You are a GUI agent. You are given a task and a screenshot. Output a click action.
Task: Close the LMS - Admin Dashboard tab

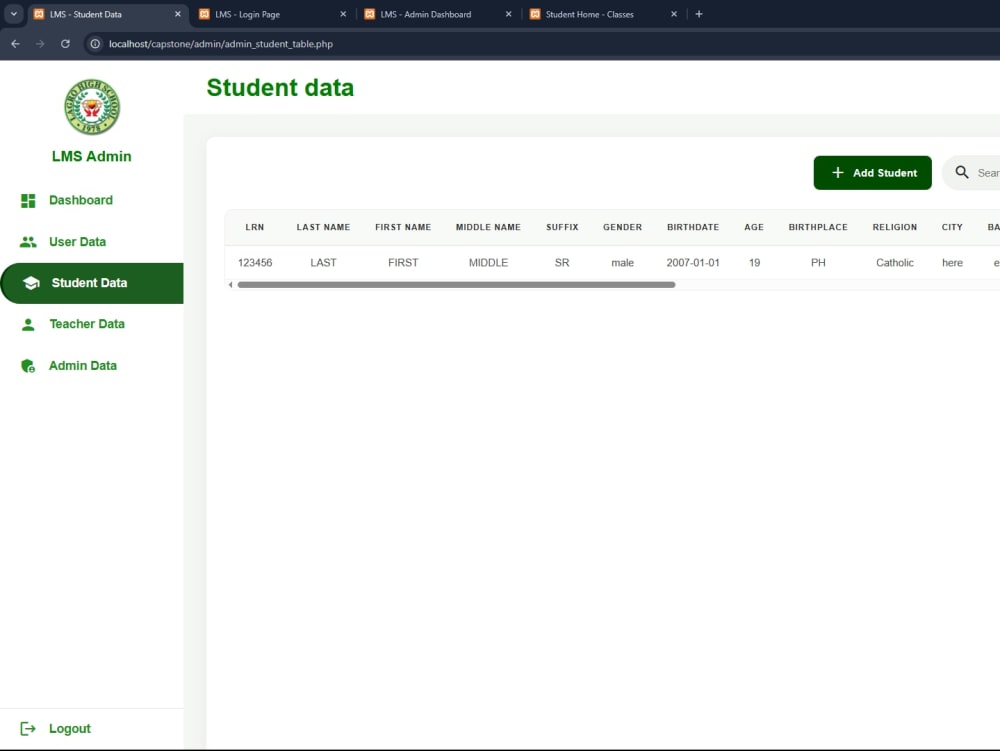click(x=508, y=14)
